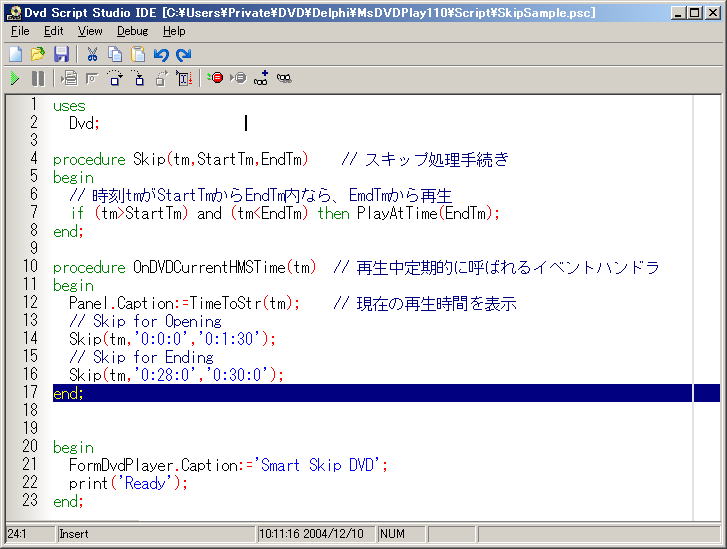Paste using the clipboard icon
The height and width of the screenshot is (549, 727).
(x=138, y=54)
